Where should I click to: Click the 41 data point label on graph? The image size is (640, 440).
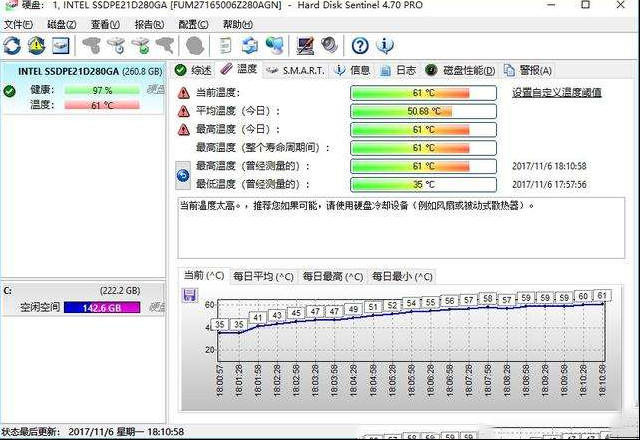coord(258,318)
